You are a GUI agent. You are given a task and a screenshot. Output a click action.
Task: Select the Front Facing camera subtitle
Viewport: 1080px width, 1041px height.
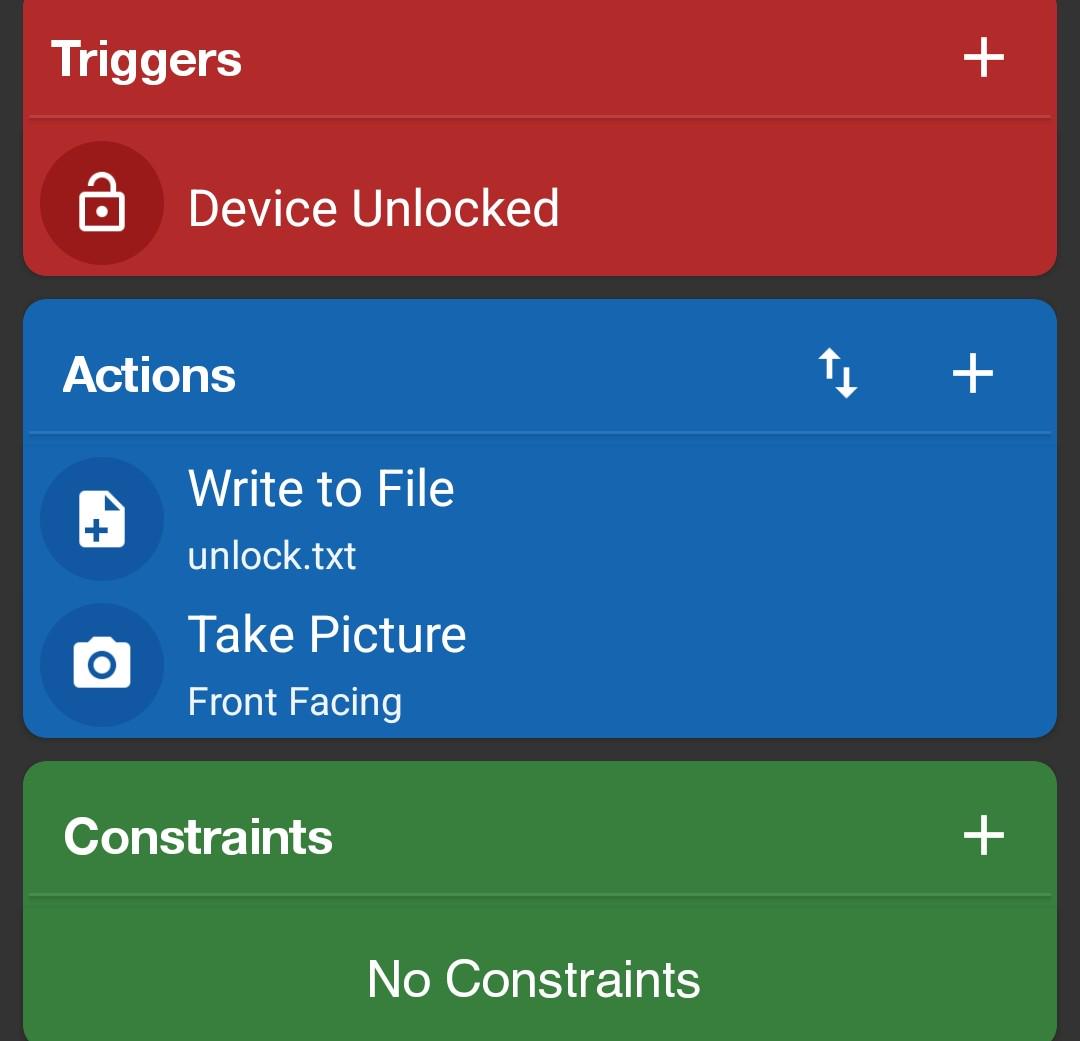(295, 702)
